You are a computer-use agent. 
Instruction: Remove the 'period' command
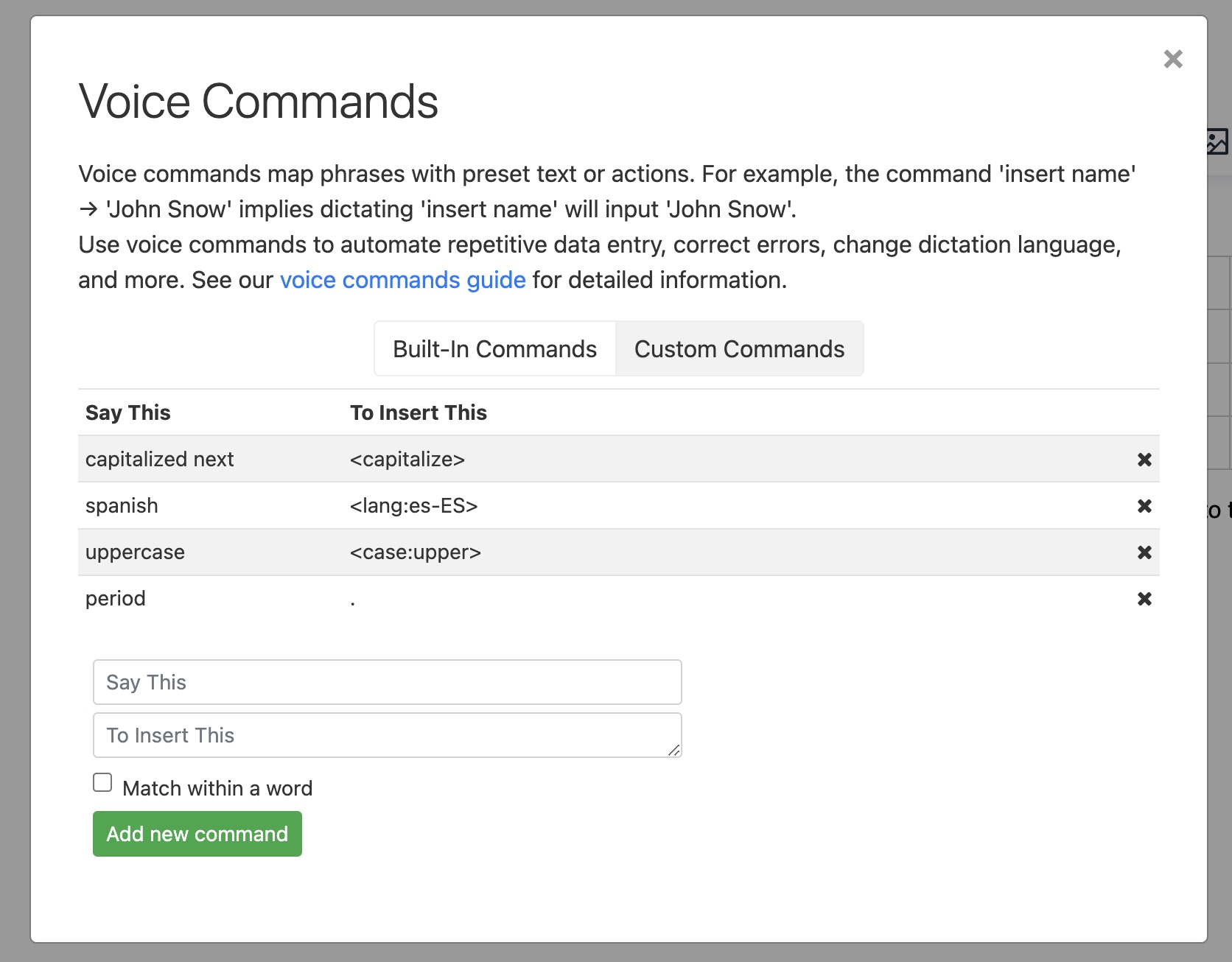[x=1144, y=599]
